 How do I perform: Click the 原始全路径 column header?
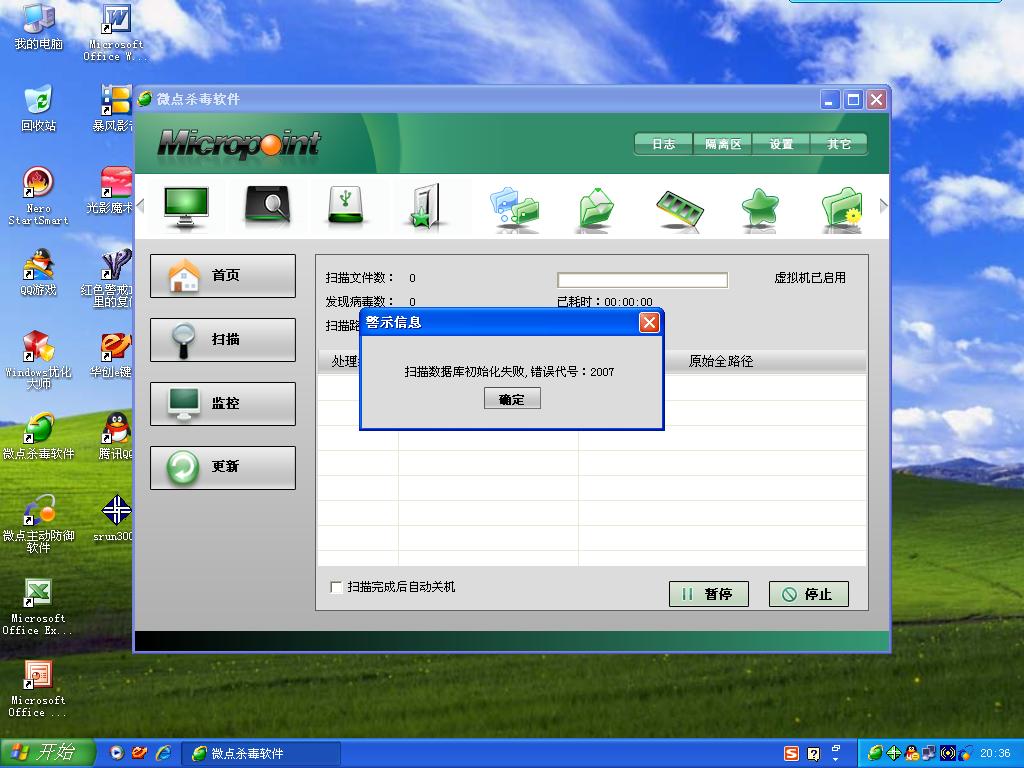click(x=721, y=361)
